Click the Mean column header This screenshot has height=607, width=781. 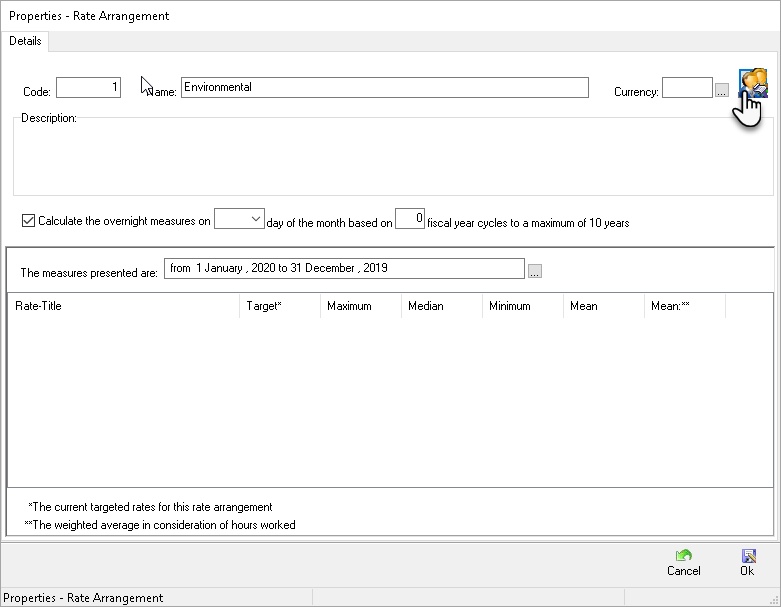pos(604,306)
